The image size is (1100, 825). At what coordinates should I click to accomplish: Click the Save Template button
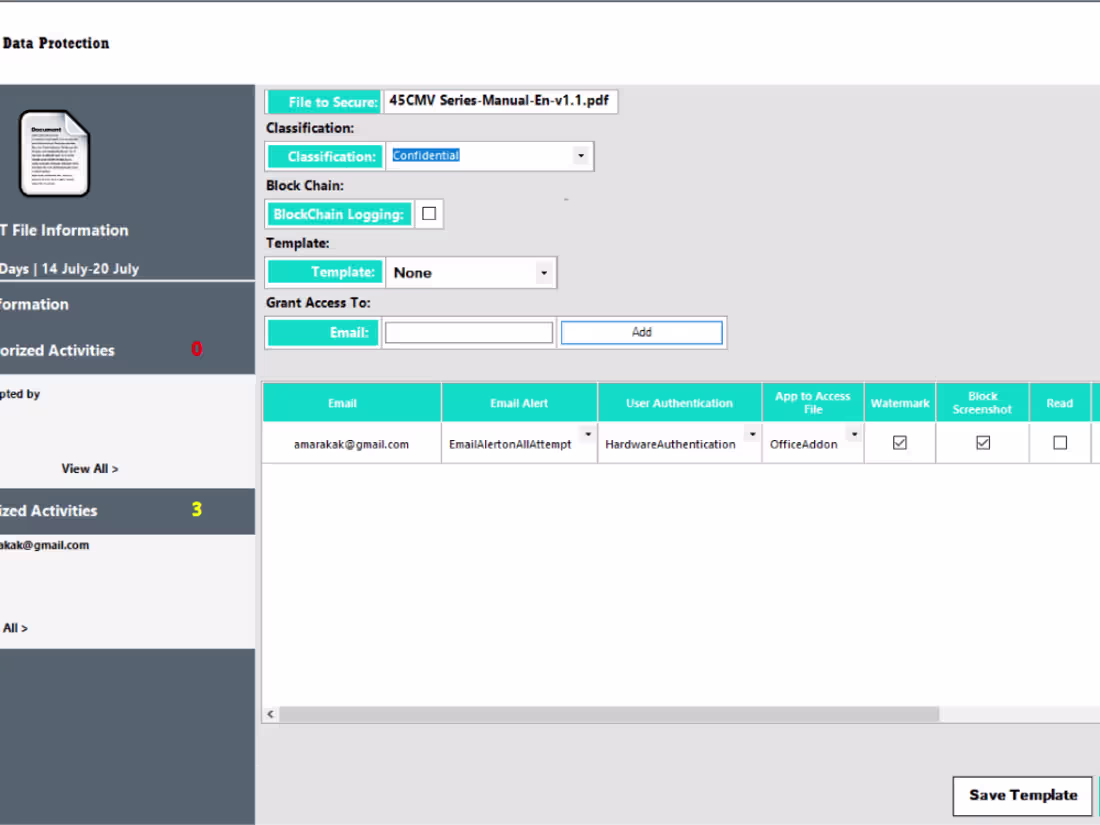(x=1021, y=796)
